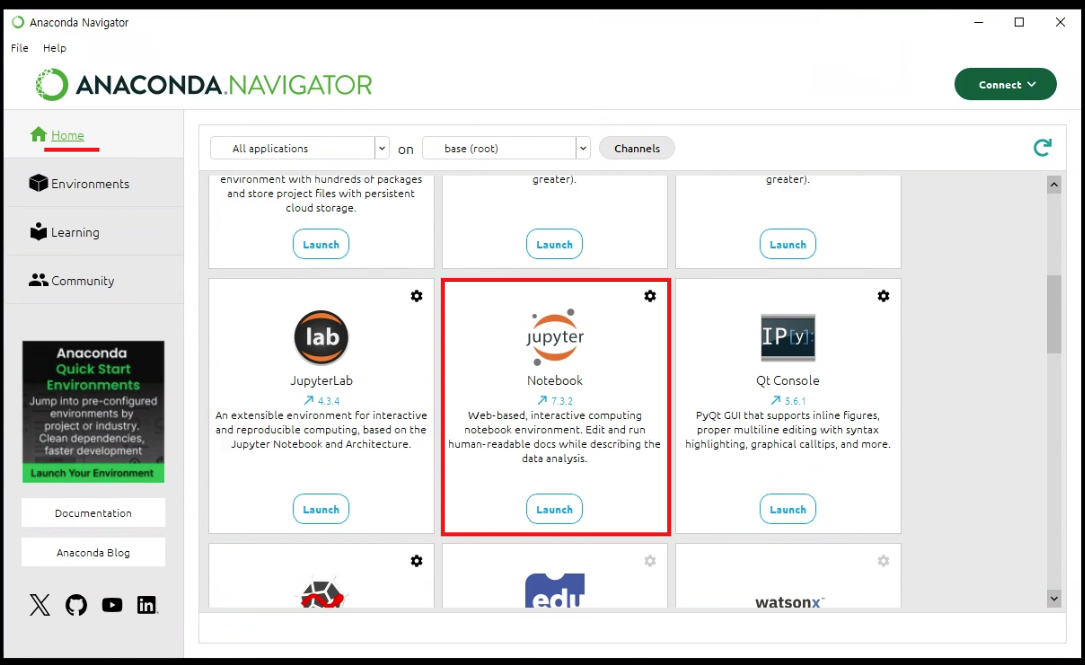Open the Documentation button

pos(93,513)
